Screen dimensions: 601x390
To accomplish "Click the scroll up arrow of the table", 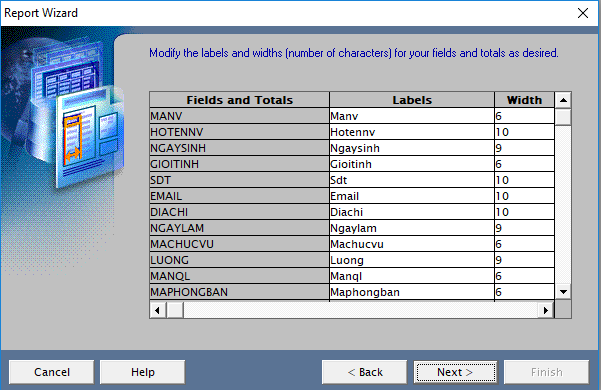I will [x=563, y=100].
